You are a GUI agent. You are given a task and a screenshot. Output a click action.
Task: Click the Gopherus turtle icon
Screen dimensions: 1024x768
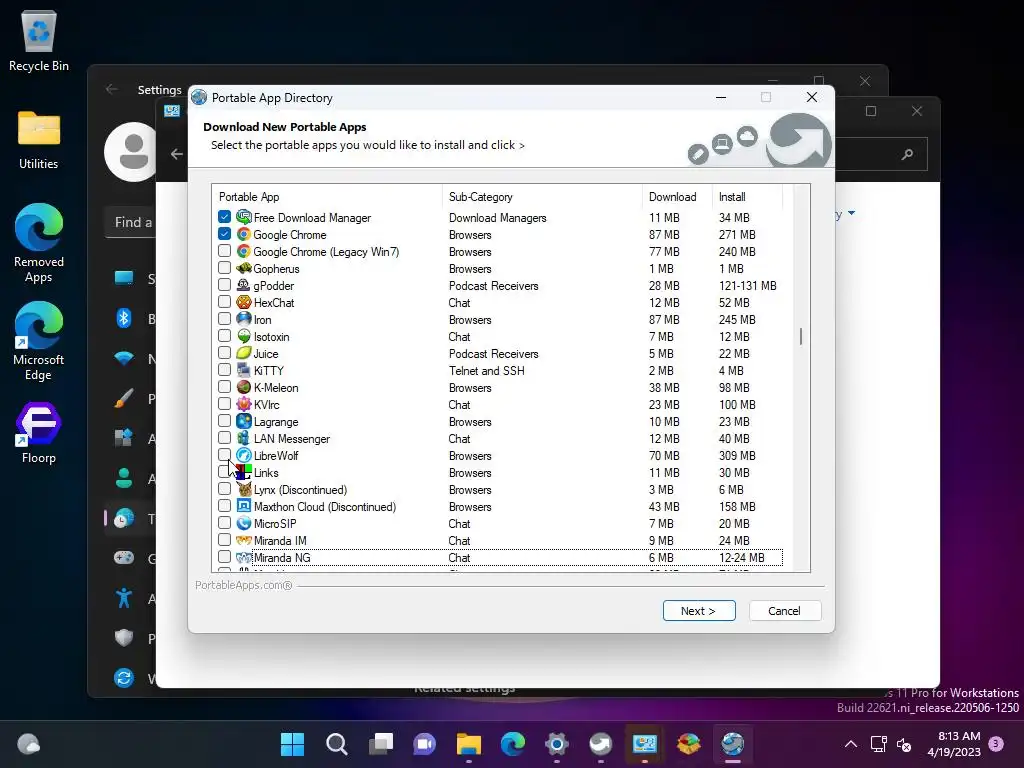244,268
